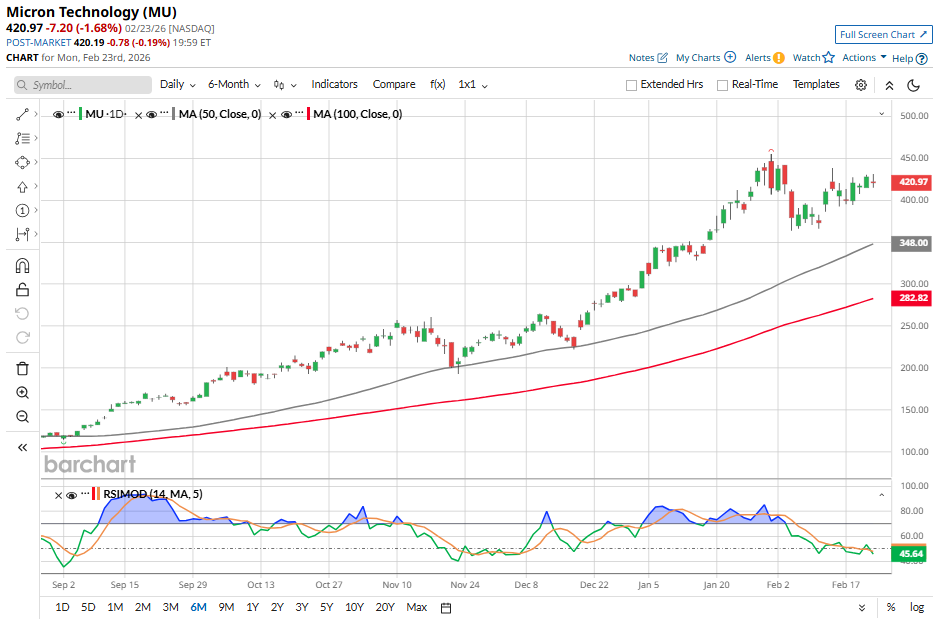Select the shapes drawing tool
This screenshot has height=625, width=938.
pyautogui.click(x=22, y=162)
